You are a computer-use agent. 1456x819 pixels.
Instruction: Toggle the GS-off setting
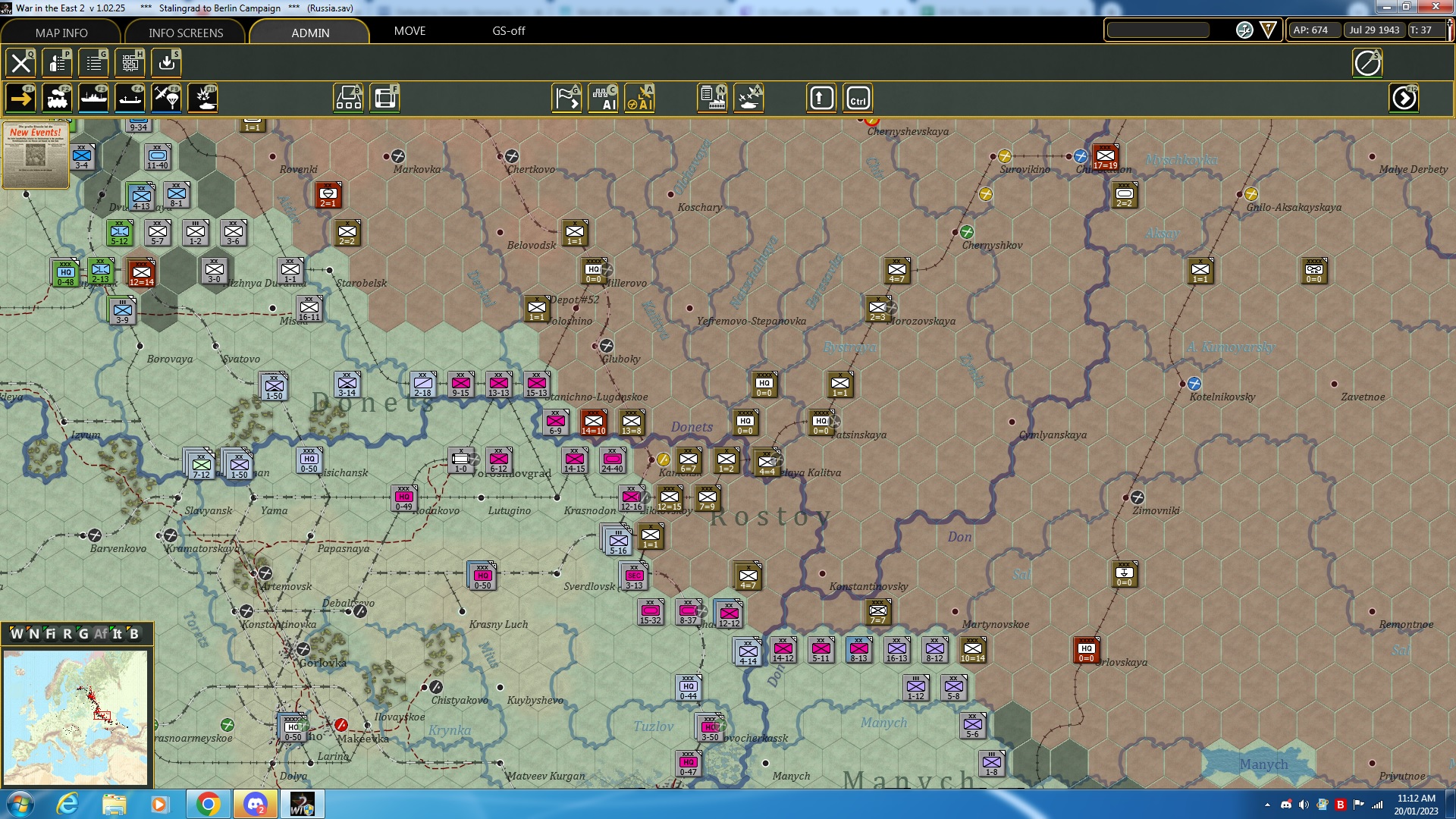click(508, 31)
